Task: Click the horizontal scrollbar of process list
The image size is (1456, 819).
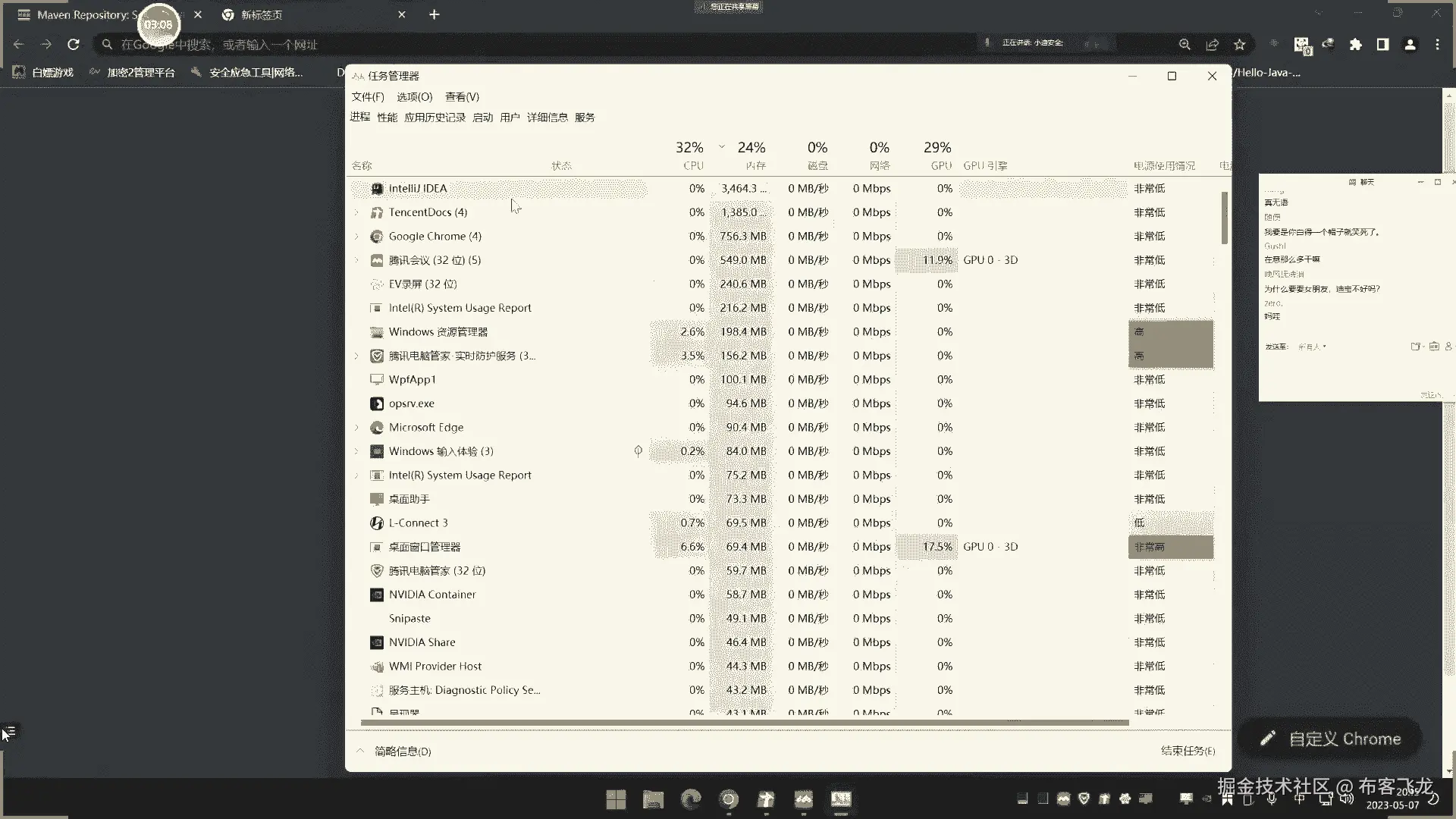Action: click(x=743, y=723)
